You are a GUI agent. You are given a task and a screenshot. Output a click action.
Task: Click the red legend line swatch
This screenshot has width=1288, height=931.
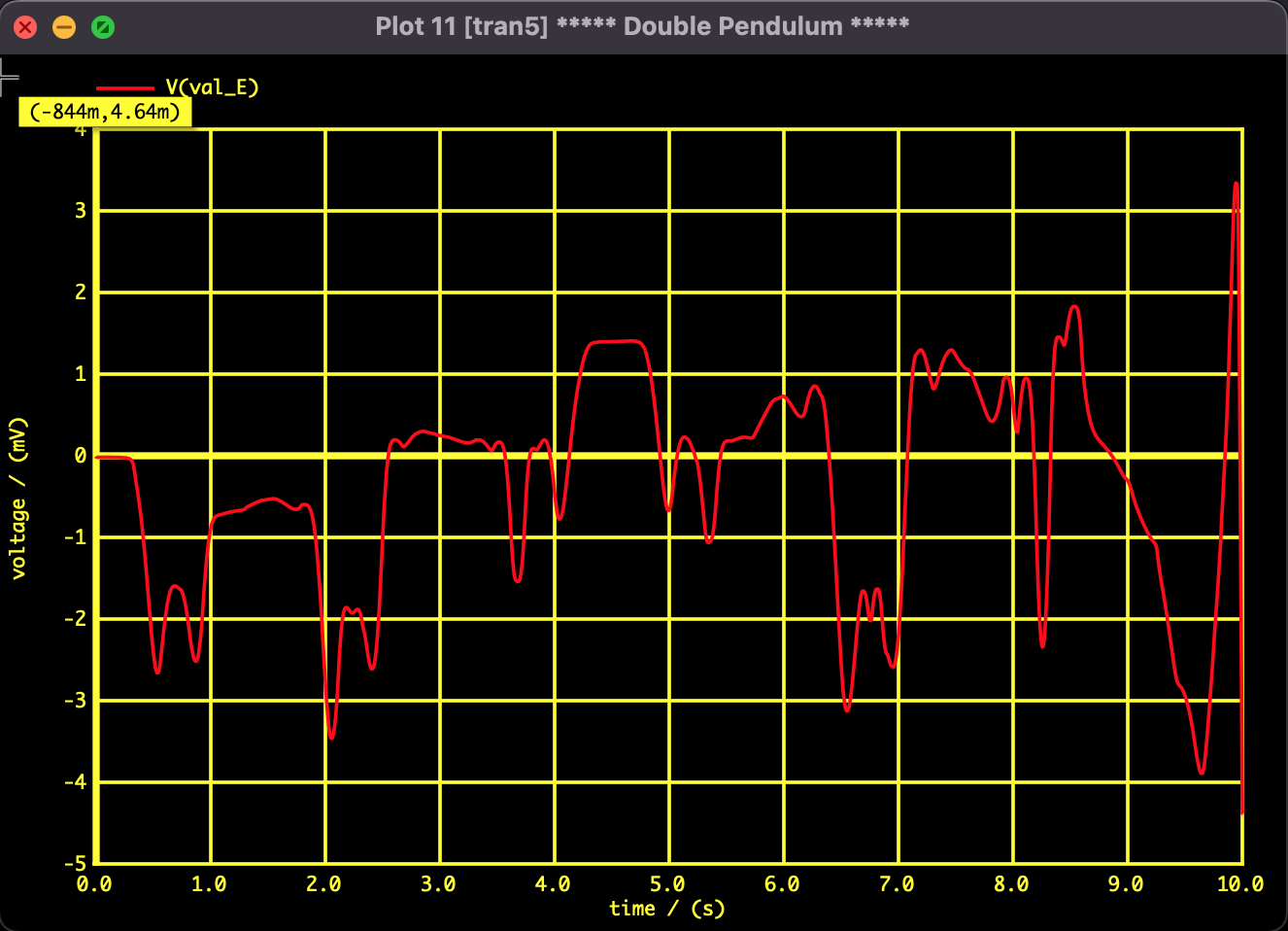(x=125, y=88)
